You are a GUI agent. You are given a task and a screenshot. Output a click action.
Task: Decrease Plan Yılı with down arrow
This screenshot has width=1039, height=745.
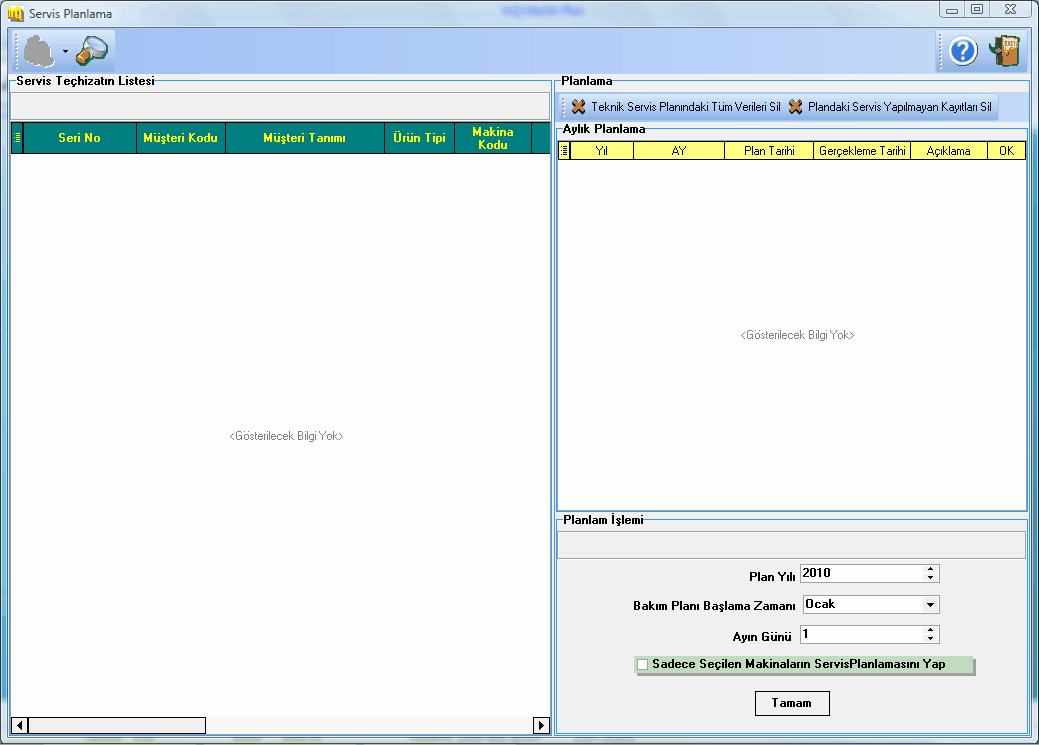click(930, 578)
